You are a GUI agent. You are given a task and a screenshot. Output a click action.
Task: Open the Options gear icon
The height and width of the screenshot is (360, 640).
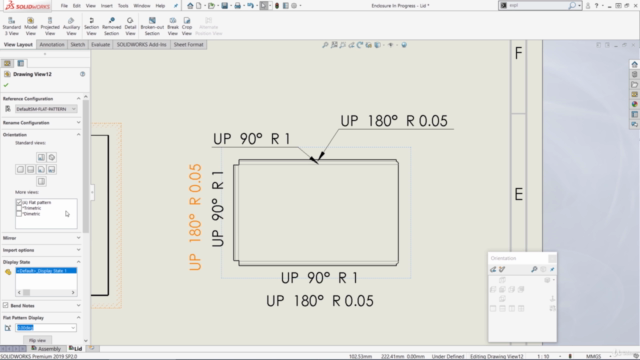[x=294, y=6]
